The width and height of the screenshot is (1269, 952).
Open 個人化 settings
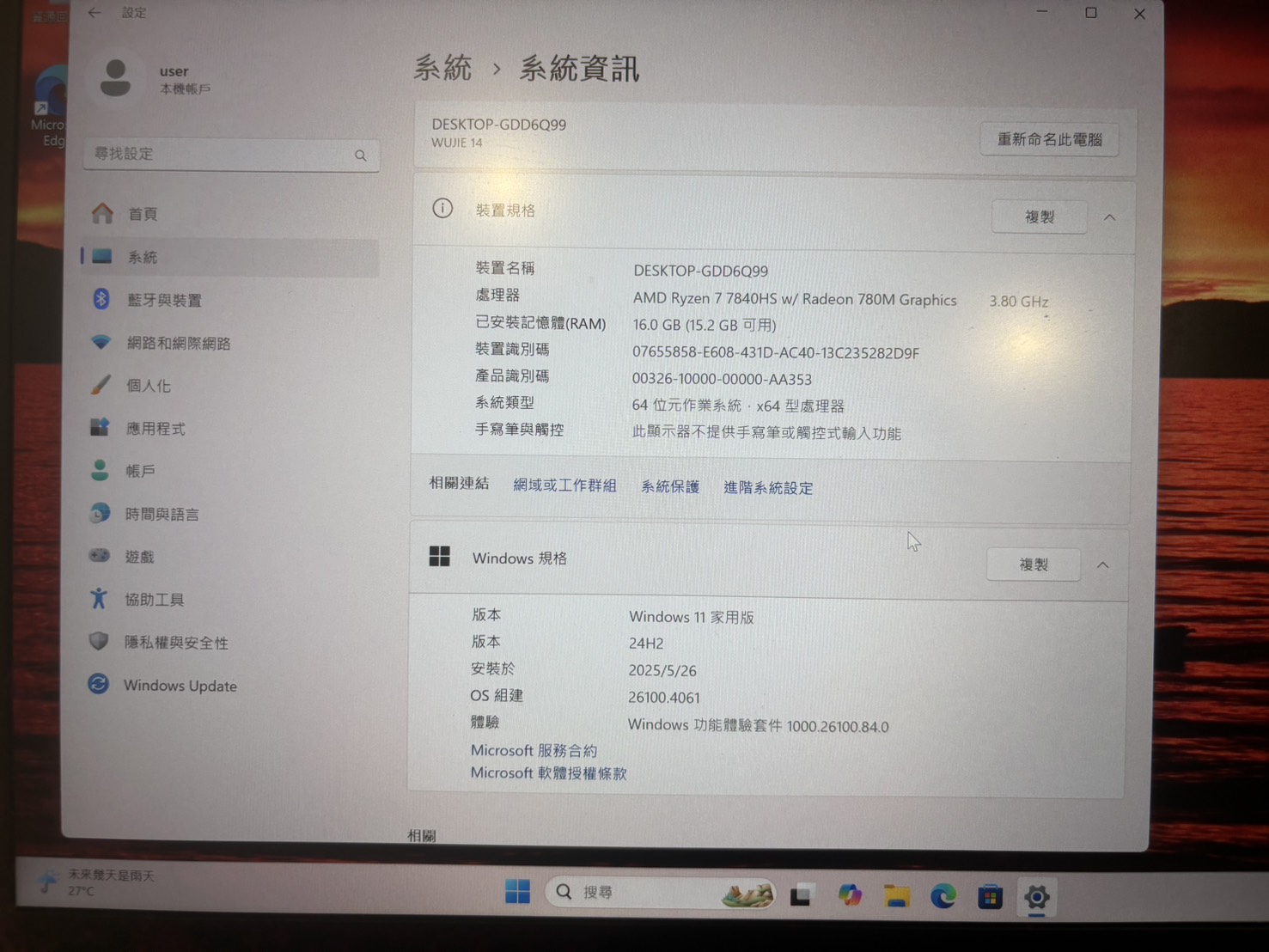coord(229,386)
